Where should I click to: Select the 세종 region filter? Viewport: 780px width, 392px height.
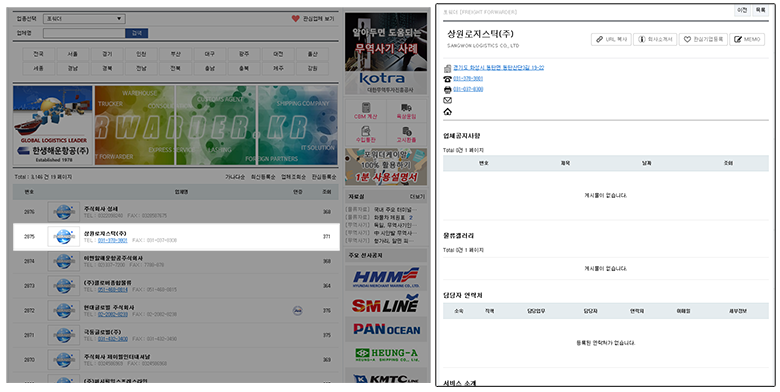point(39,68)
